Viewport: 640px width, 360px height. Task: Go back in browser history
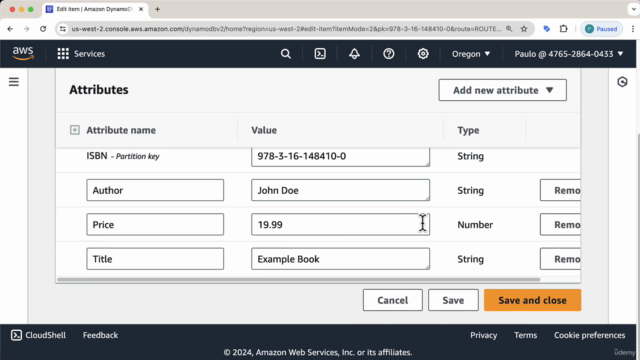point(10,29)
